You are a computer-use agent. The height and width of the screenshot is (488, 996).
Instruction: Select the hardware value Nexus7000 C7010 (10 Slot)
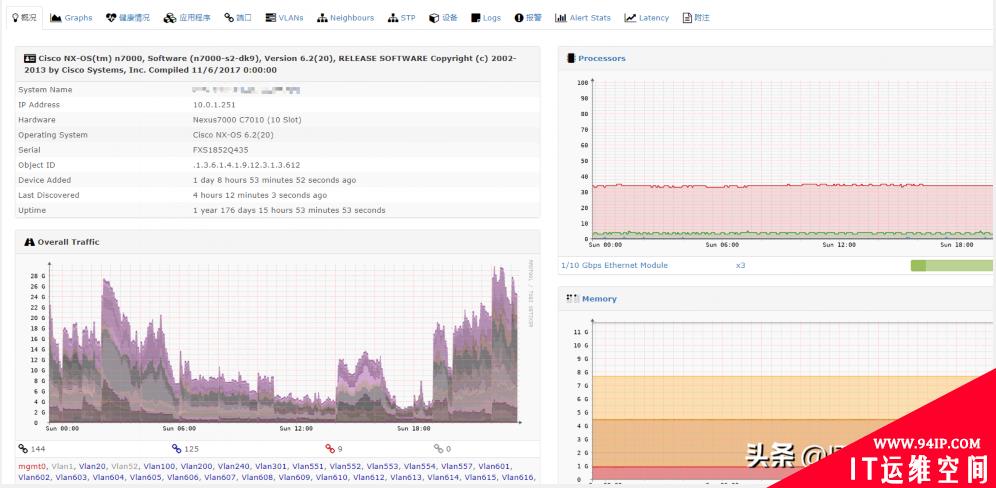[247, 120]
